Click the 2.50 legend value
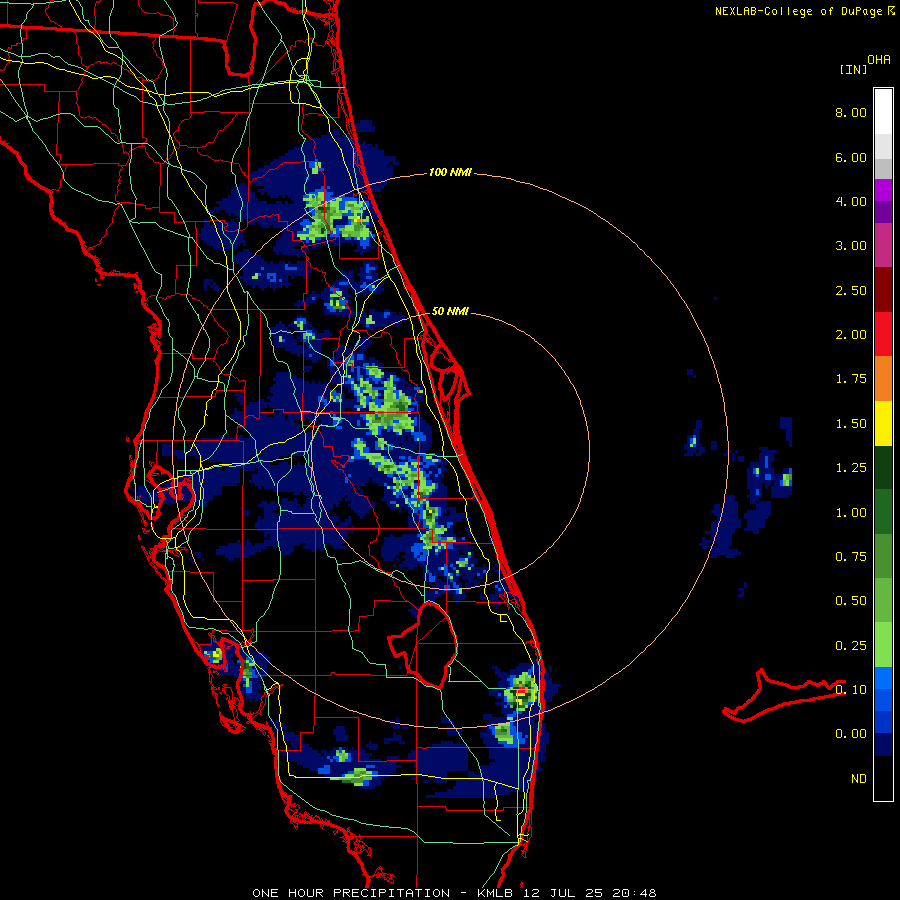Image resolution: width=900 pixels, height=900 pixels. tap(851, 290)
